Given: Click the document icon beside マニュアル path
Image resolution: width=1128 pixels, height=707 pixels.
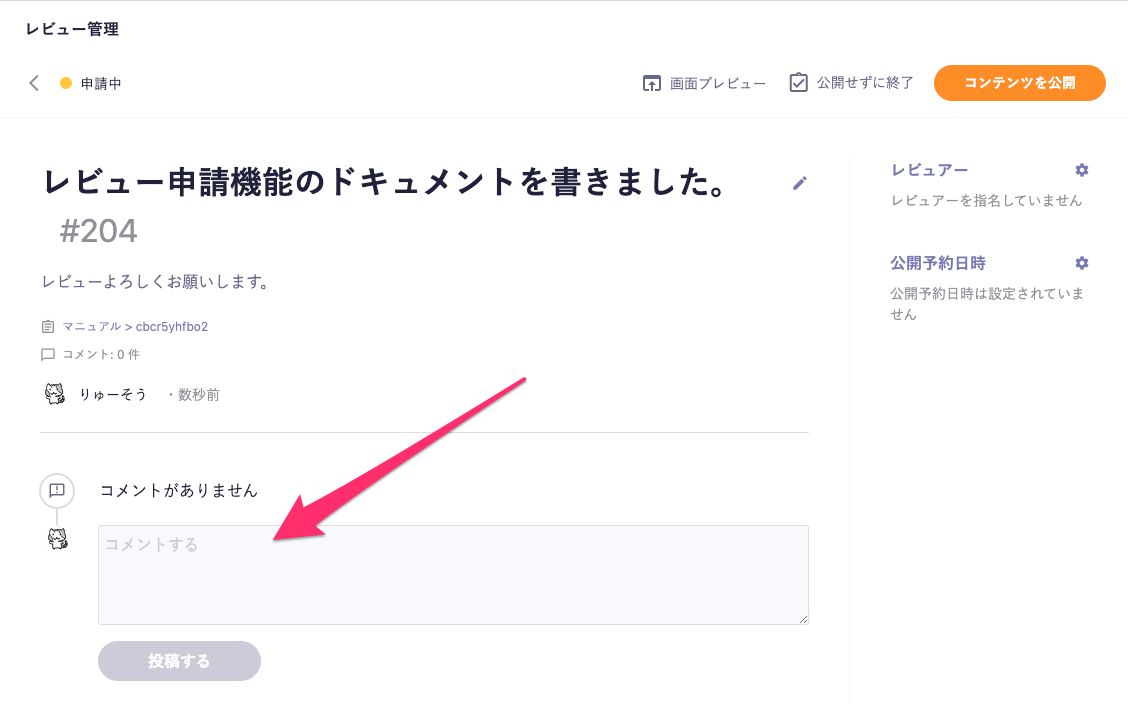Looking at the screenshot, I should click(x=47, y=327).
